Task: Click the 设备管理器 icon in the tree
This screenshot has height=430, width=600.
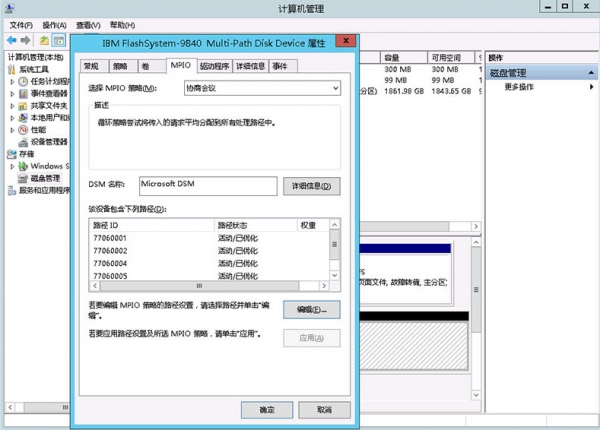Action: (23, 142)
